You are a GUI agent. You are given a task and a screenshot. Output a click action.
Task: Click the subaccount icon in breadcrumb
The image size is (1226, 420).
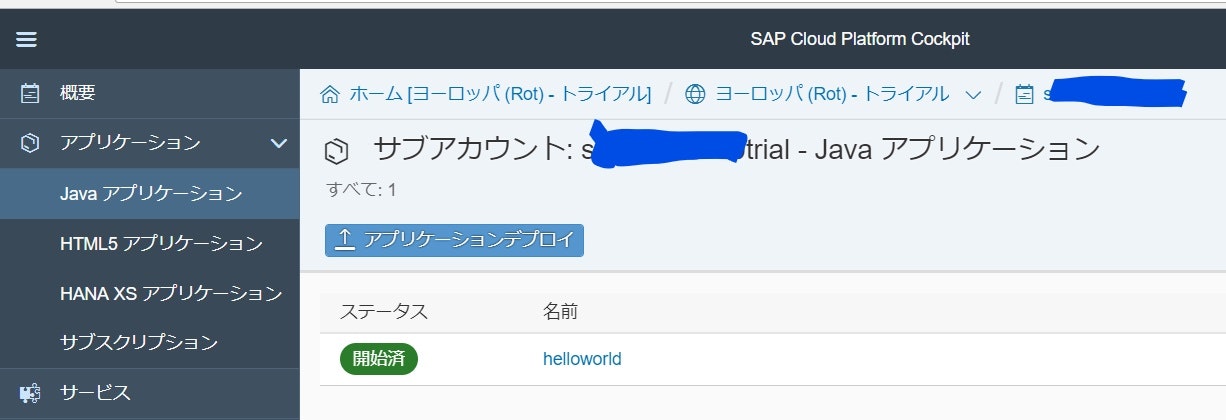(1024, 94)
